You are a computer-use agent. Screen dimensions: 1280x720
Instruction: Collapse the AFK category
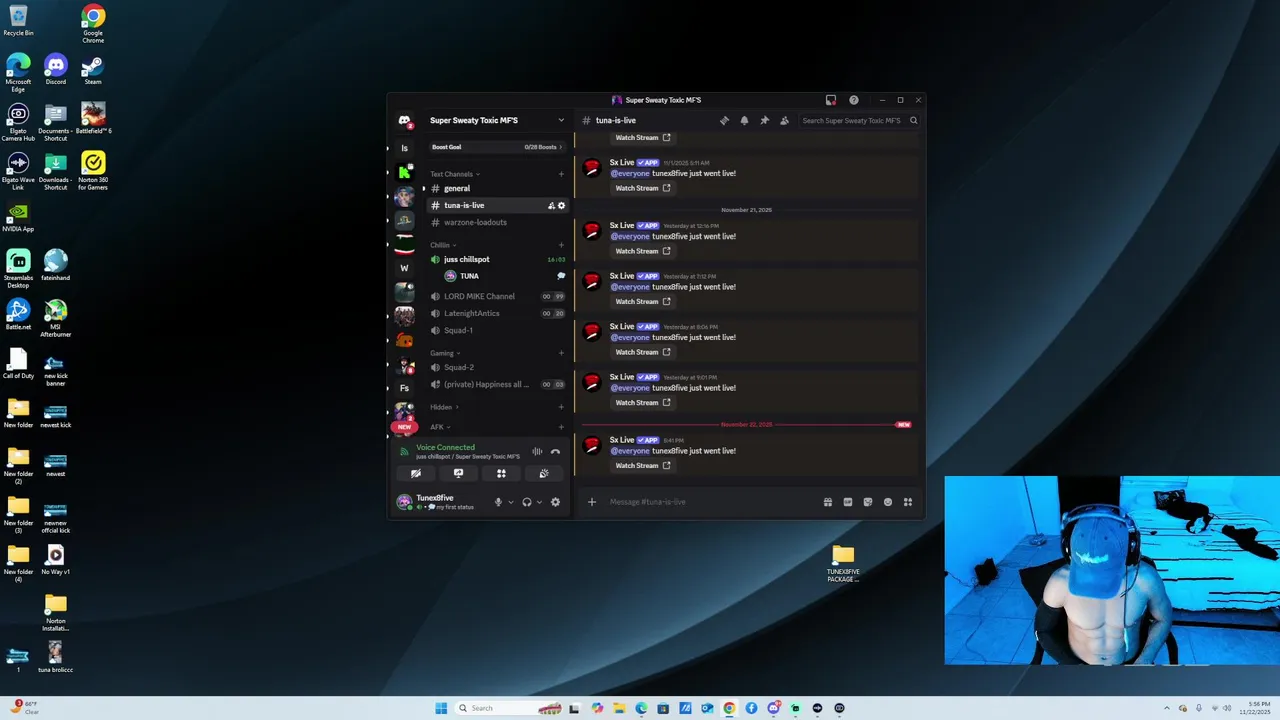click(440, 427)
